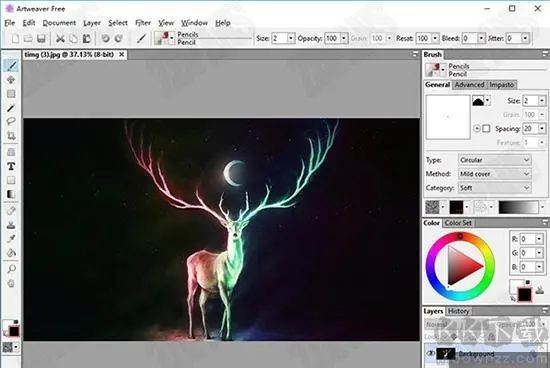550x368 pixels.
Task: Open the Category dropdown showing Soft
Action: (x=495, y=188)
